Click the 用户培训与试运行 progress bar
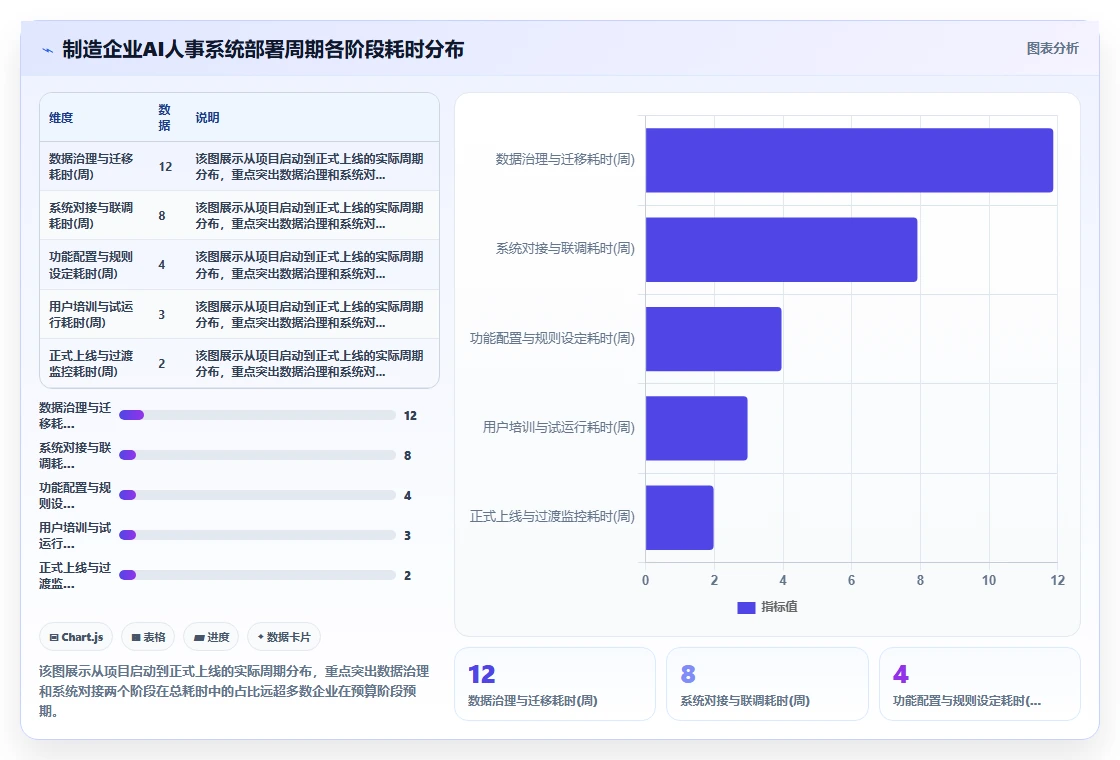 [x=257, y=535]
